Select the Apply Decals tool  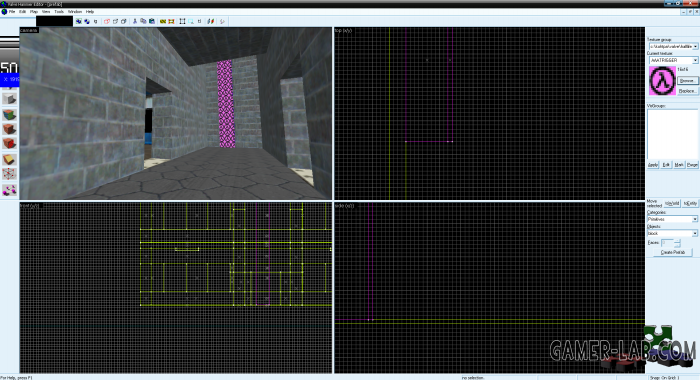(9, 143)
